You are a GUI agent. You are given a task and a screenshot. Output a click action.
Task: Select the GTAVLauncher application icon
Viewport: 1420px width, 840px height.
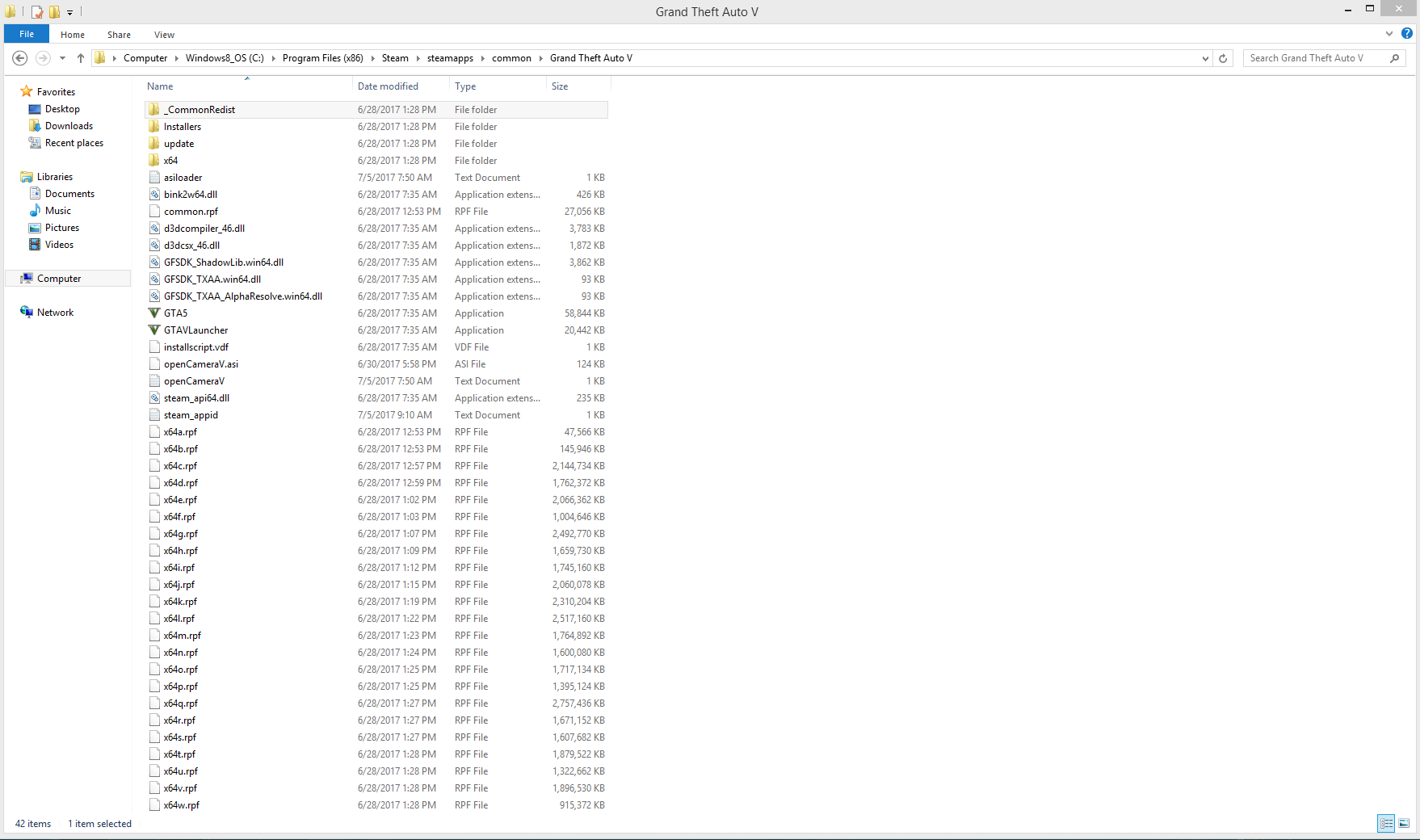click(154, 330)
